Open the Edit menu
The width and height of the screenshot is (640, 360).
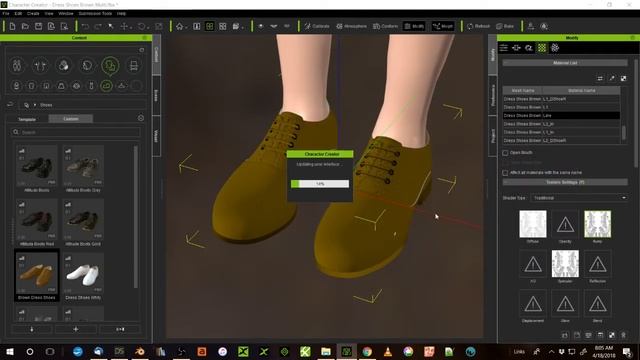click(x=18, y=13)
